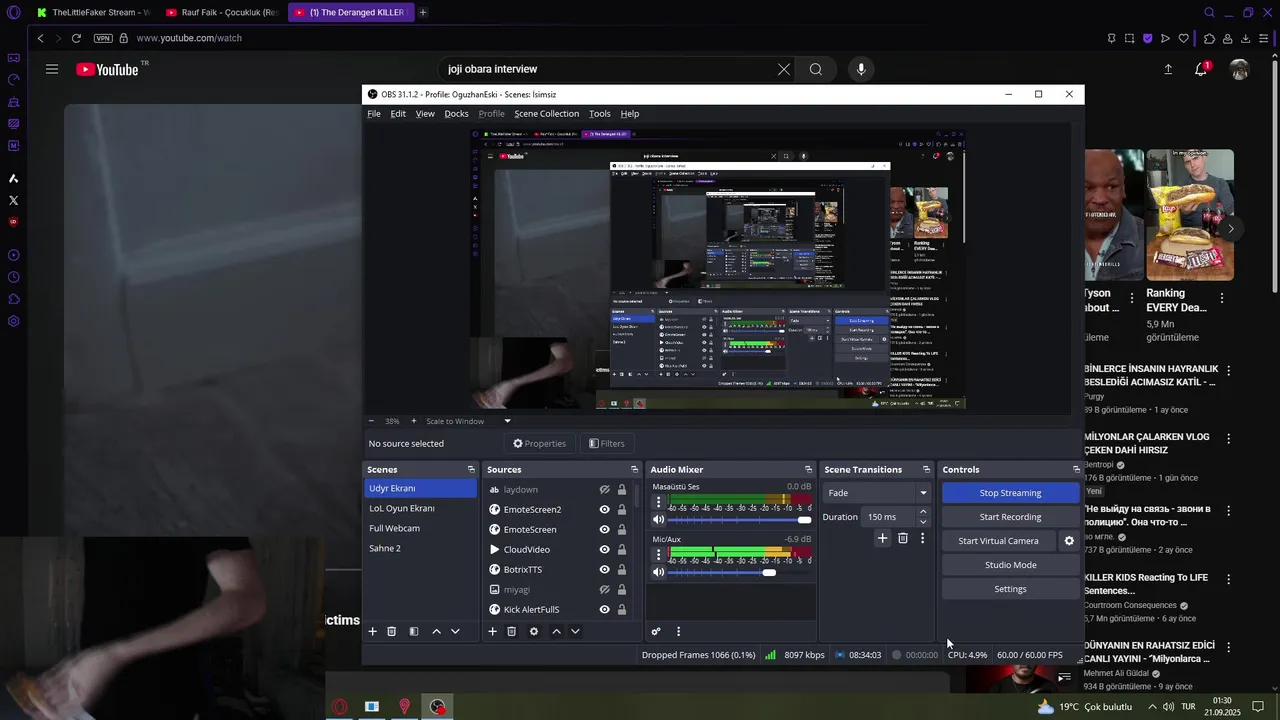
Task: Enable Studio Mode
Action: (x=1010, y=565)
